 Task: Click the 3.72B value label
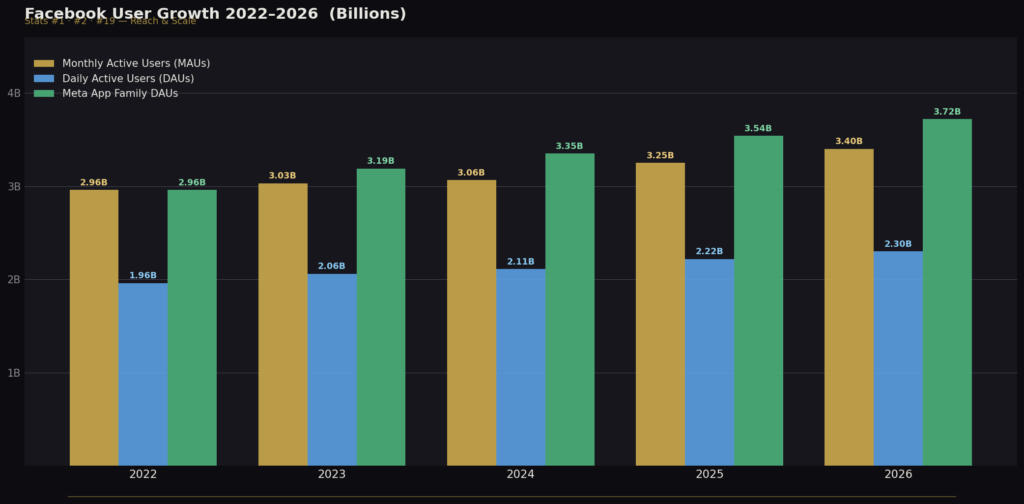(947, 112)
